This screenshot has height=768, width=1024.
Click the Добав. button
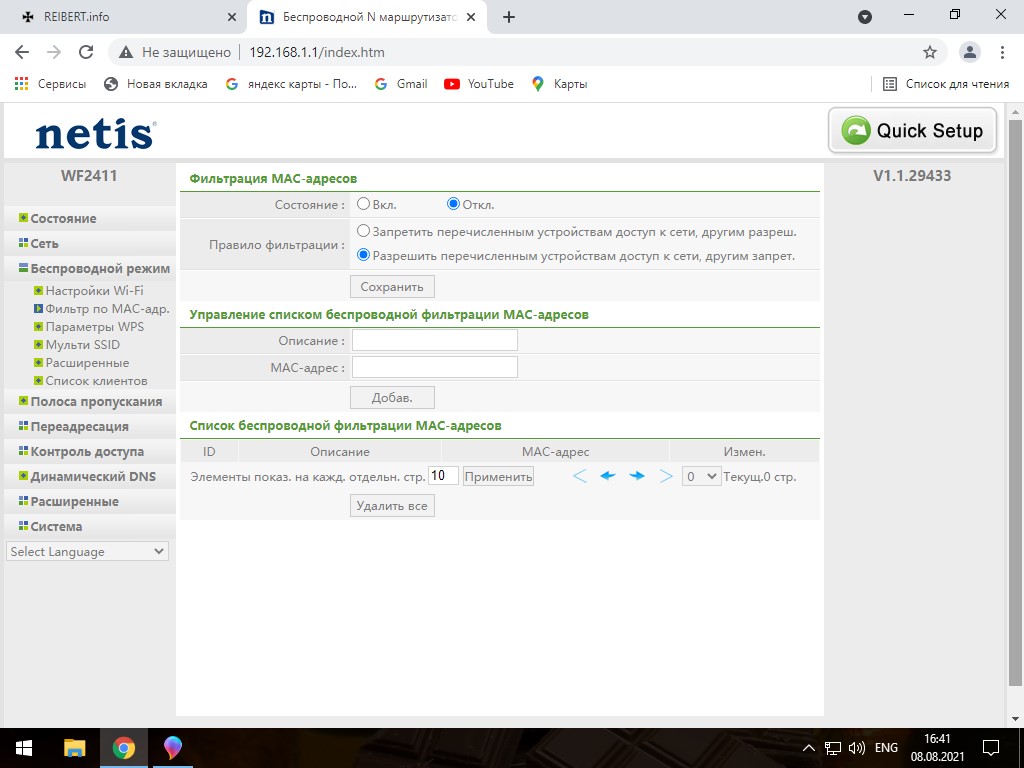392,398
